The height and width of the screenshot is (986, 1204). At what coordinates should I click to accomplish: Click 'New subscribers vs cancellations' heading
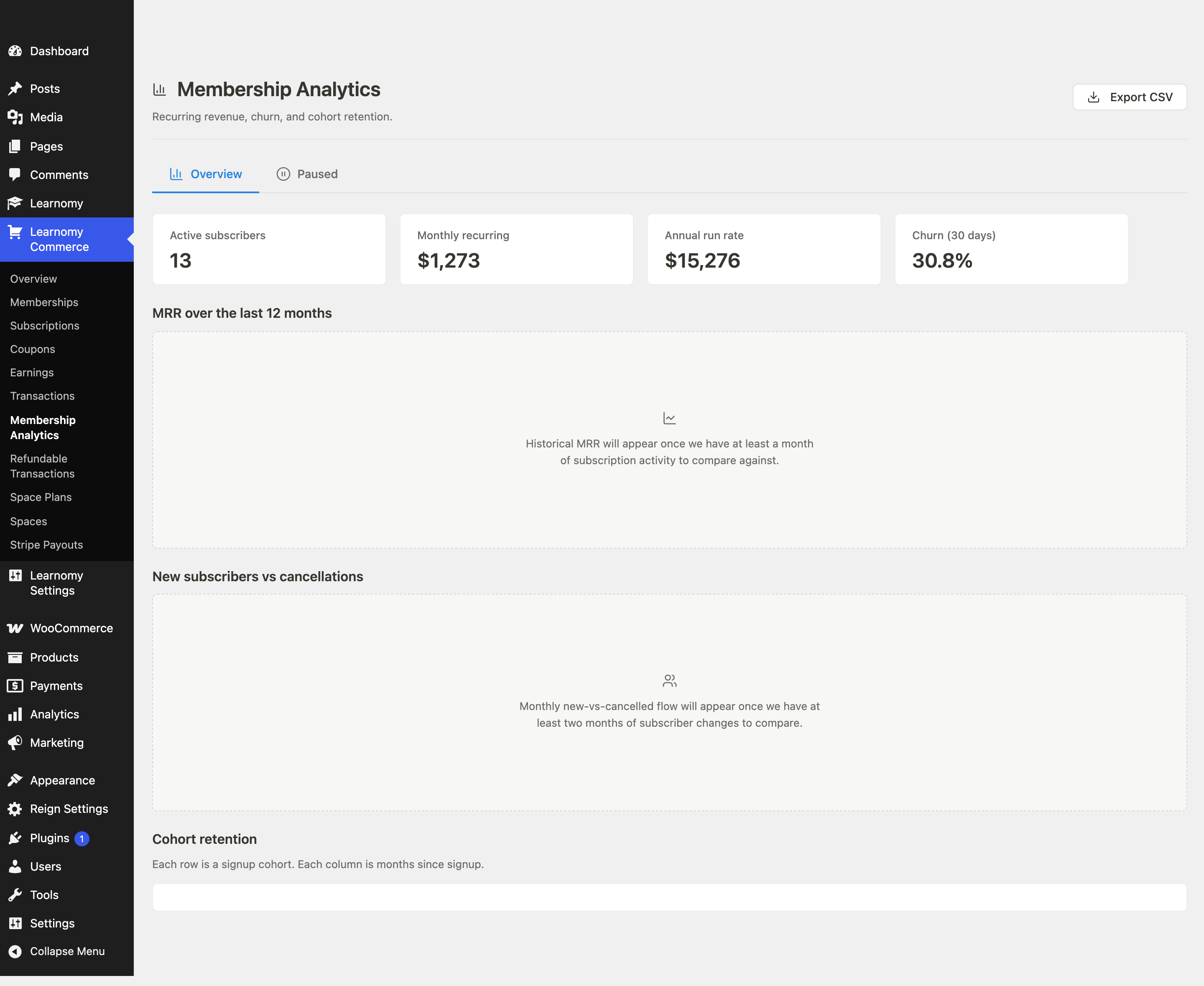(258, 577)
